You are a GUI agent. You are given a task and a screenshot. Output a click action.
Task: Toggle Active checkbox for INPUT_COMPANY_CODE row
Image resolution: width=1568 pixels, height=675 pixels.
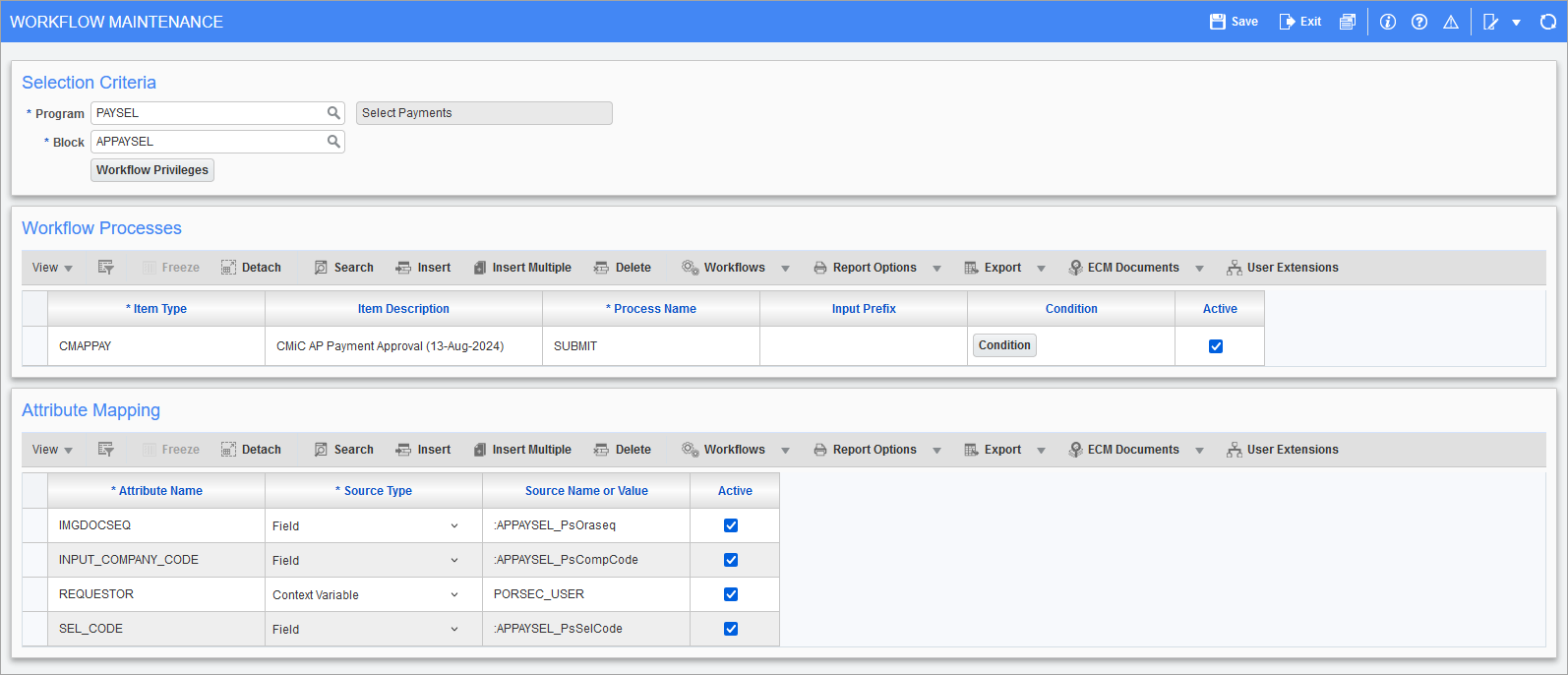[731, 560]
